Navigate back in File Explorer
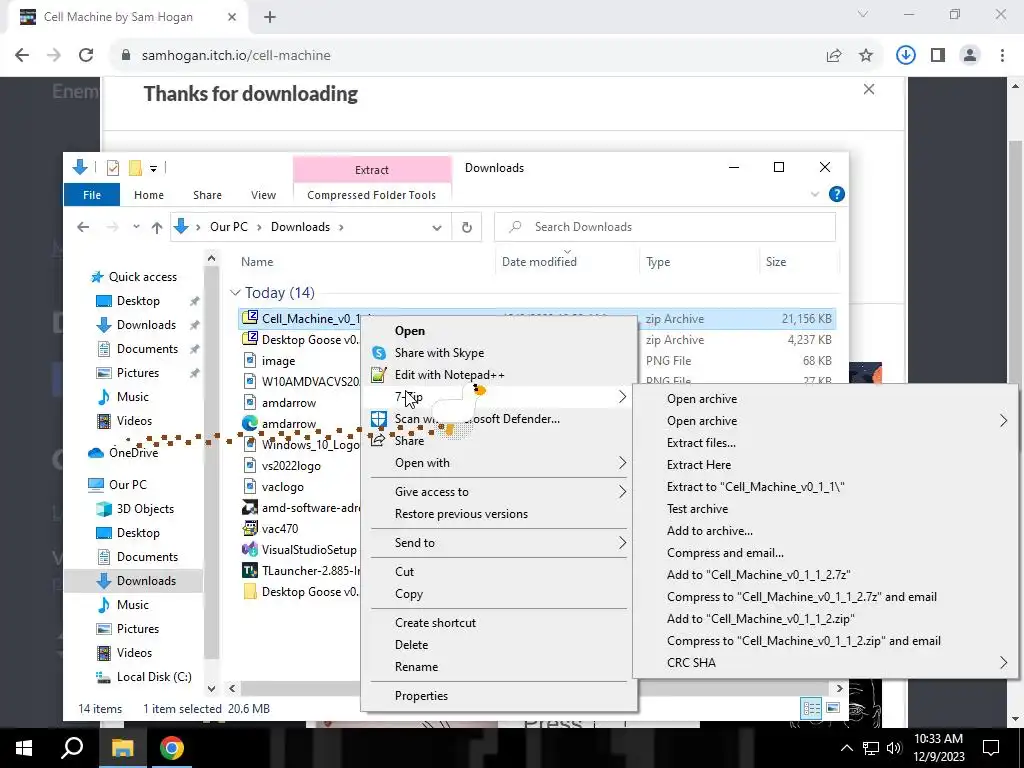The height and width of the screenshot is (768, 1024). [83, 227]
